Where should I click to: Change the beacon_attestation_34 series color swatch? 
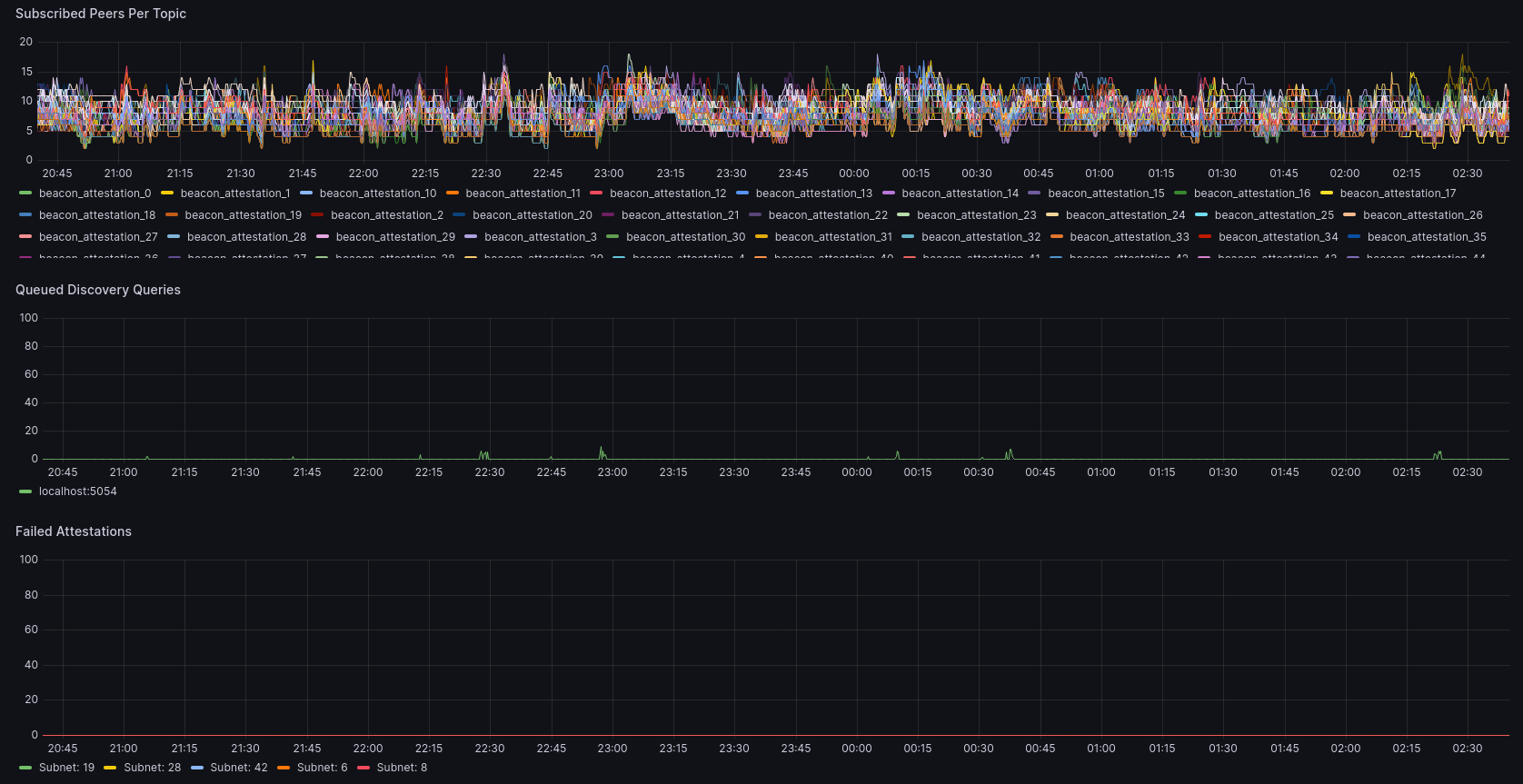click(1205, 237)
